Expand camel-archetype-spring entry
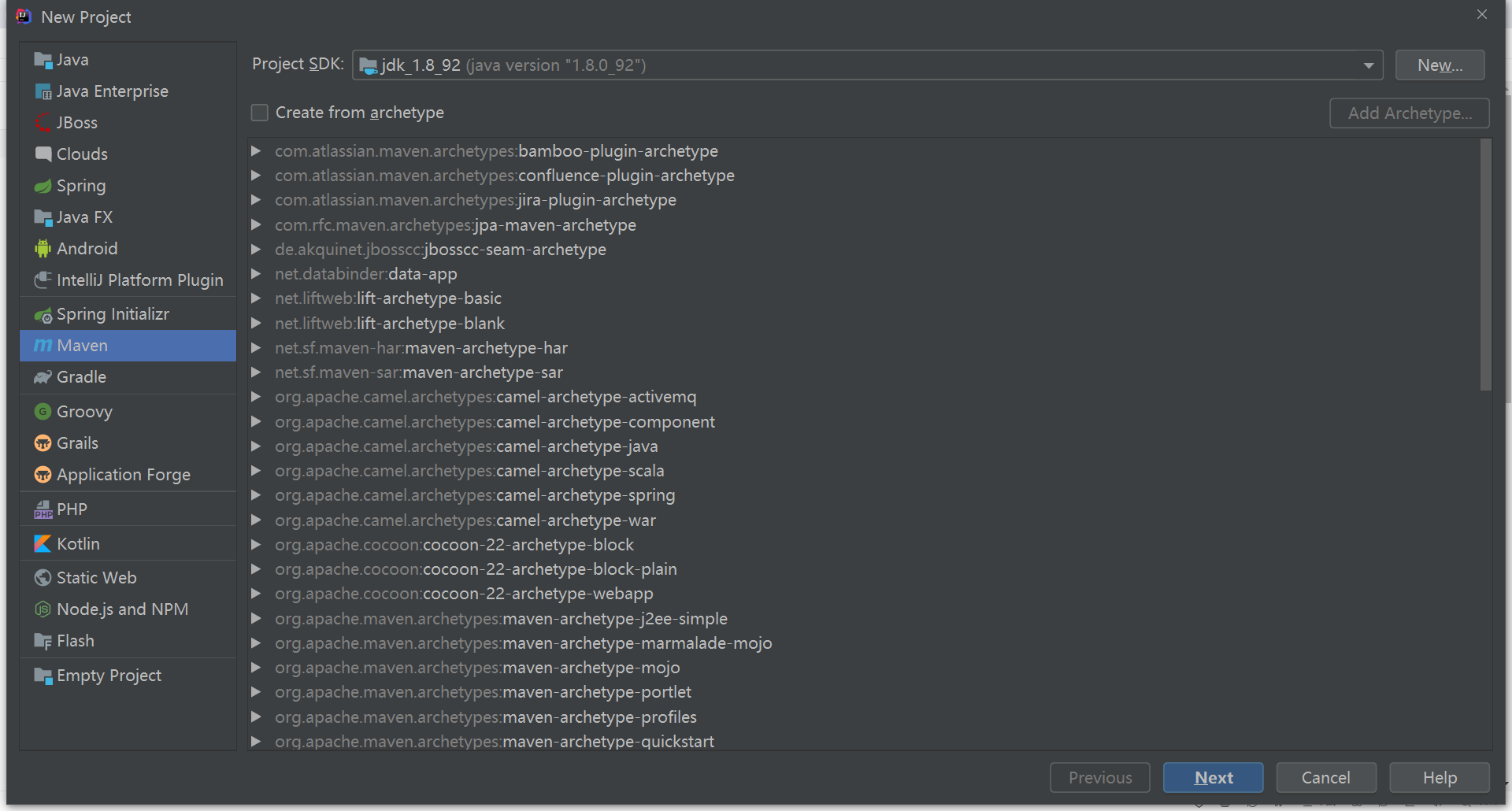The image size is (1512, 811). [x=256, y=495]
